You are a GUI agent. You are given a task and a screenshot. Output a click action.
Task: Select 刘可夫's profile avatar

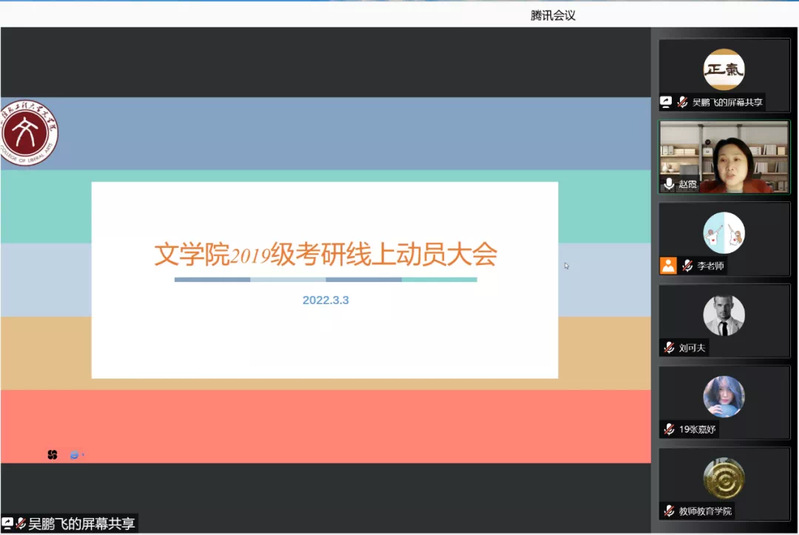(x=723, y=316)
